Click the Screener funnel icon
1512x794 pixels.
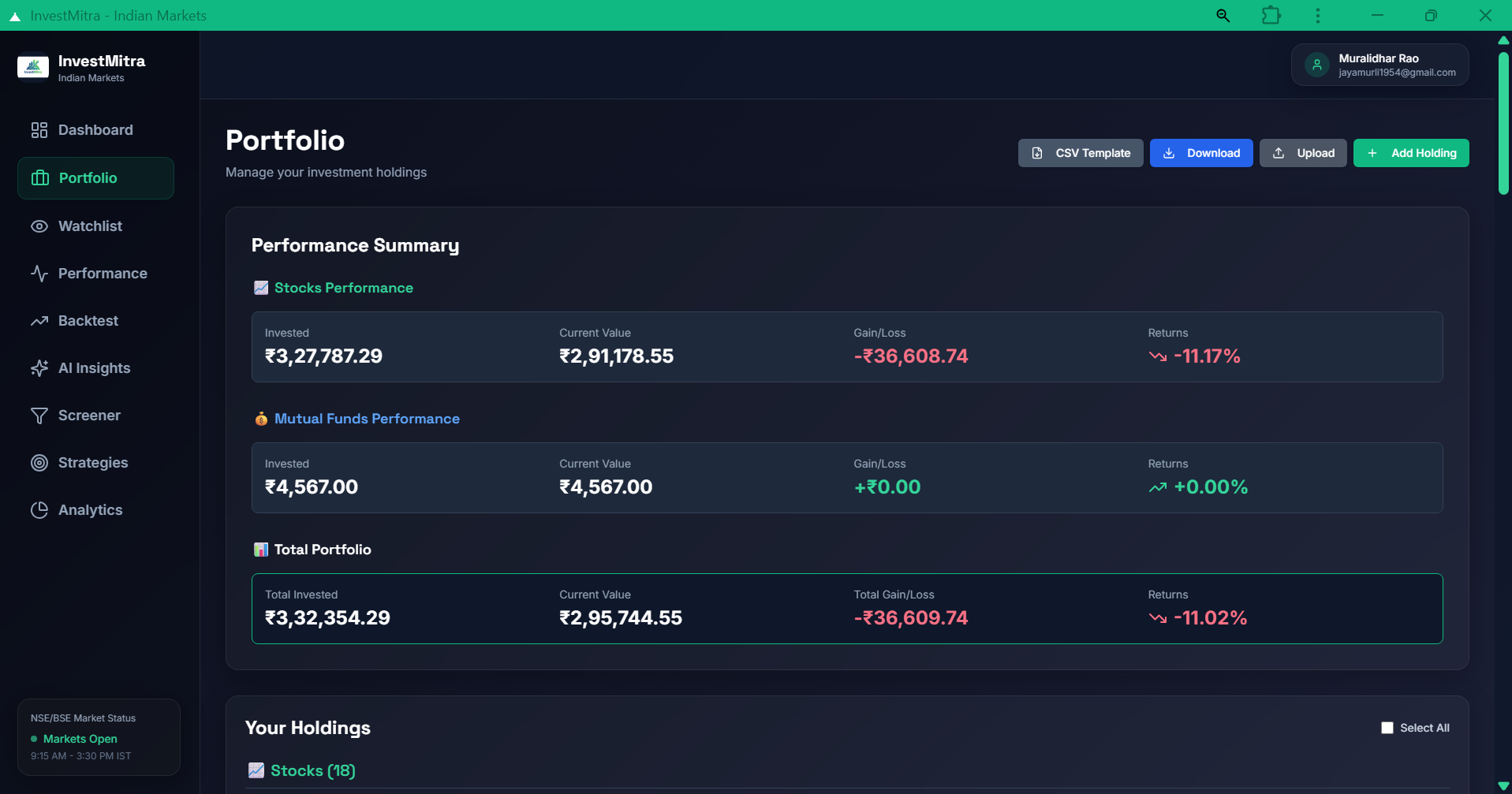pos(39,416)
